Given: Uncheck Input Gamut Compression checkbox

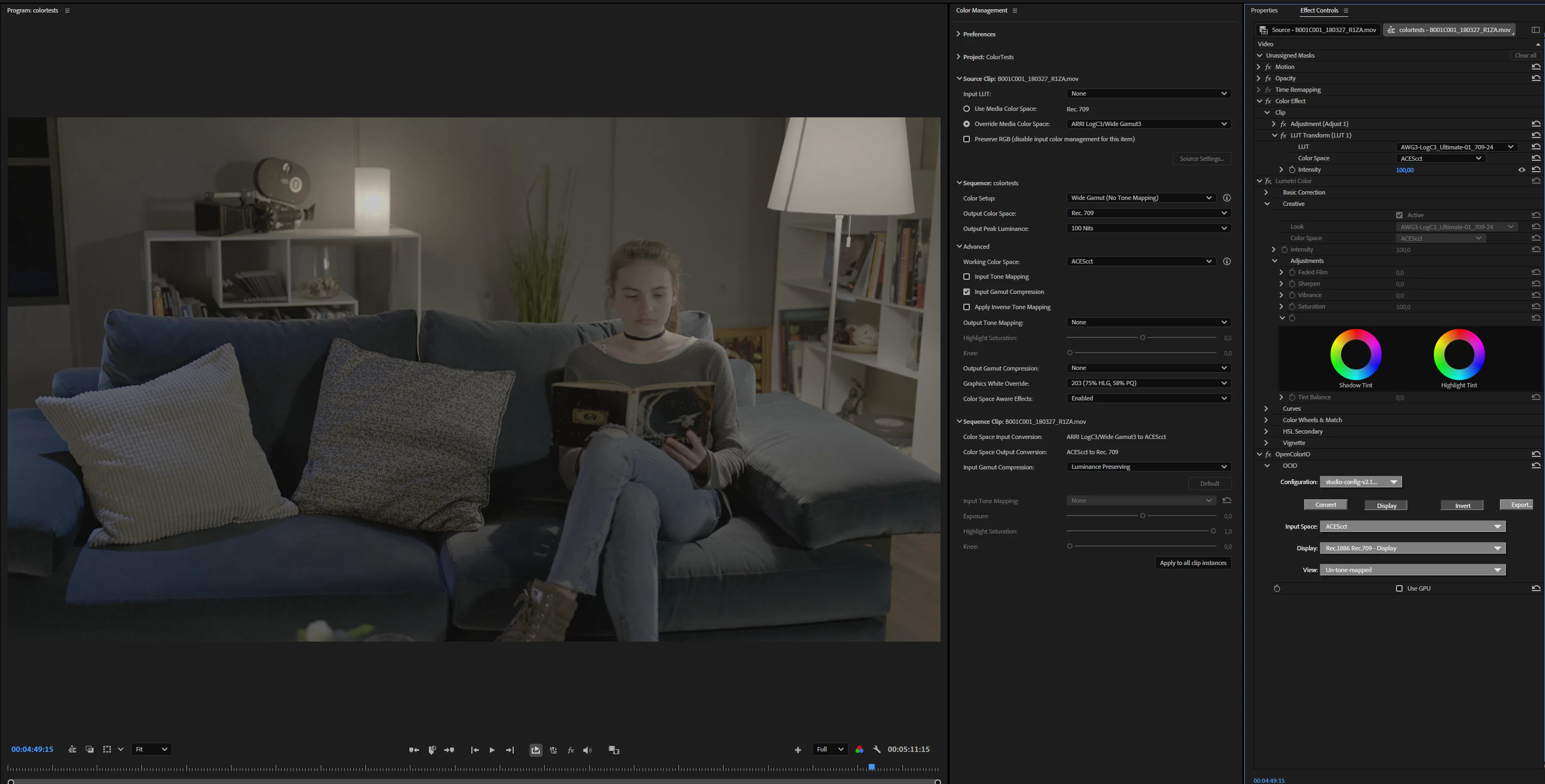Looking at the screenshot, I should pyautogui.click(x=966, y=292).
